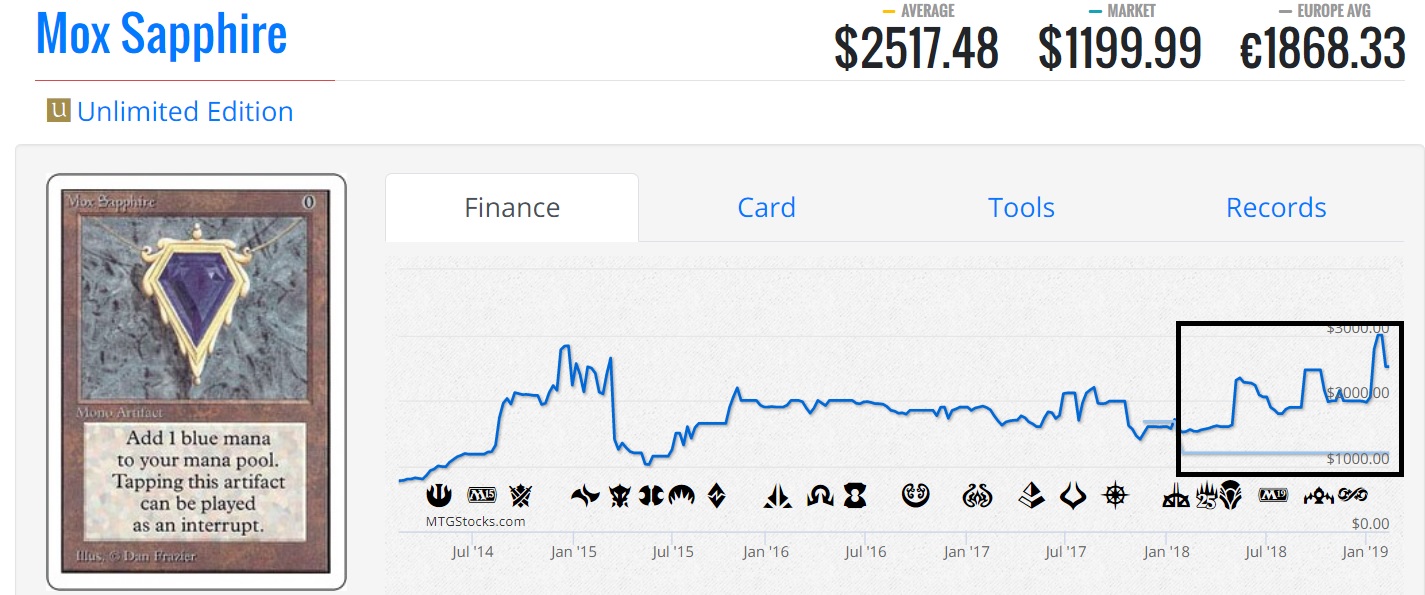
Task: Click the first set symbol near Jul '14
Action: click(439, 494)
